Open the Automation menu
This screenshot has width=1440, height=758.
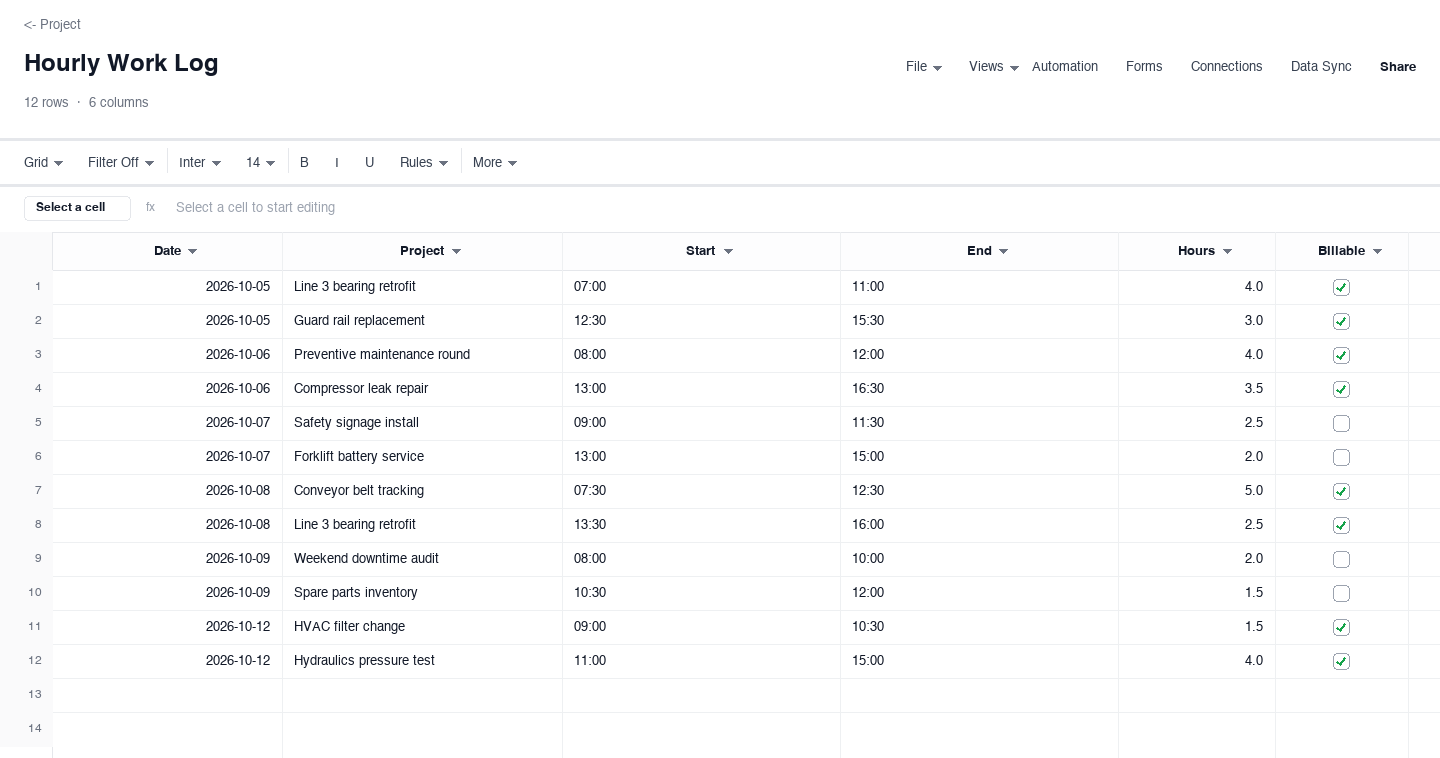[x=1065, y=67]
